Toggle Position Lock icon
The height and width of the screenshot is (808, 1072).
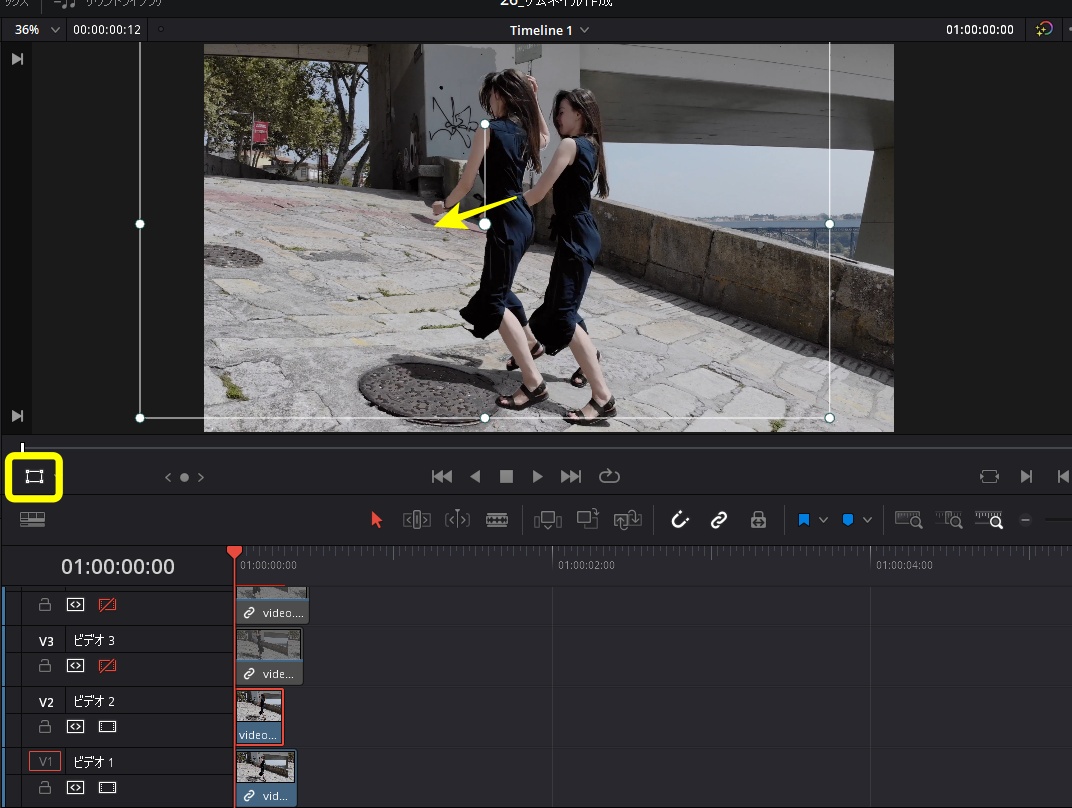pos(758,520)
